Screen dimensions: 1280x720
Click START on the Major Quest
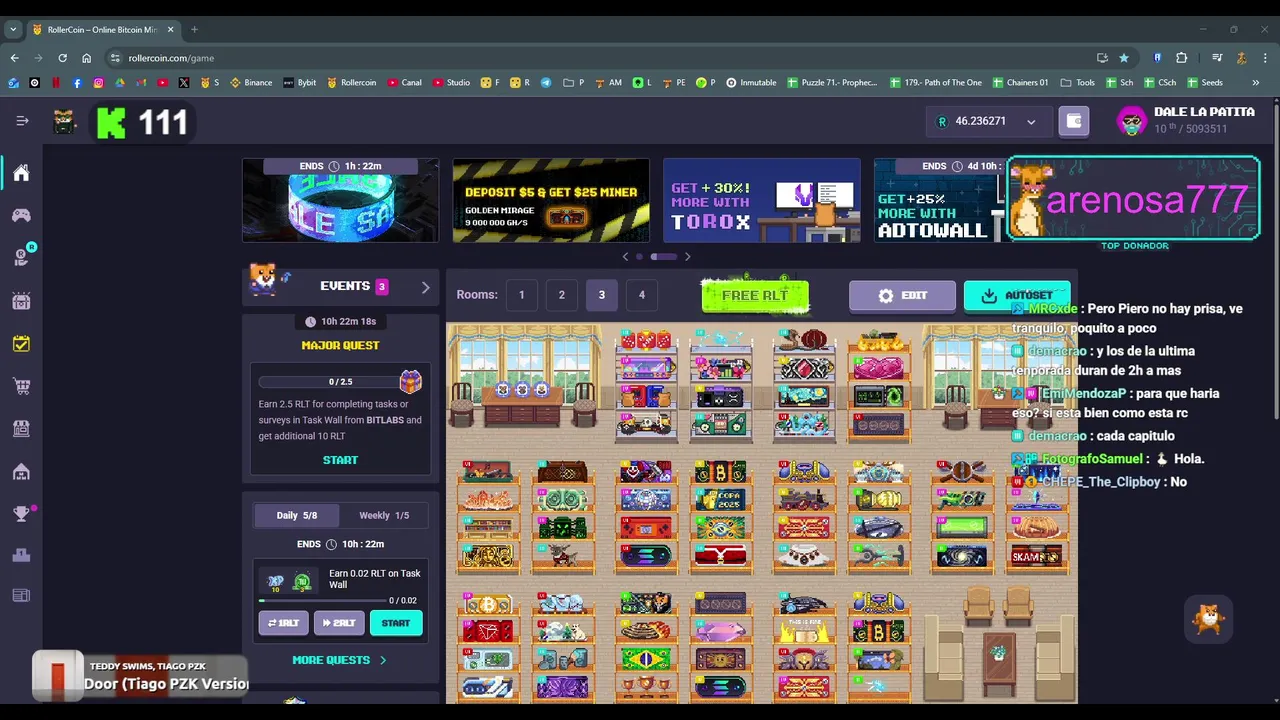click(x=340, y=460)
